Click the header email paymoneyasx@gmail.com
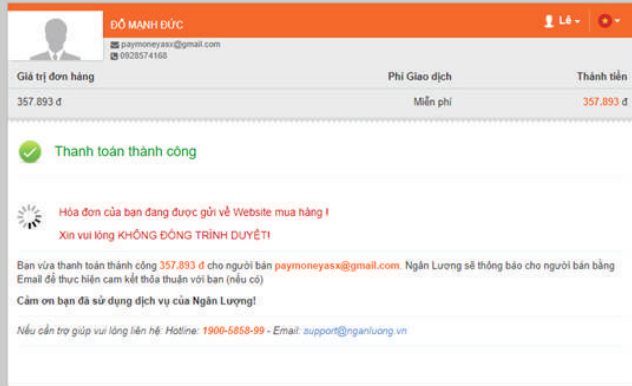This screenshot has width=632, height=386. pyautogui.click(x=170, y=44)
